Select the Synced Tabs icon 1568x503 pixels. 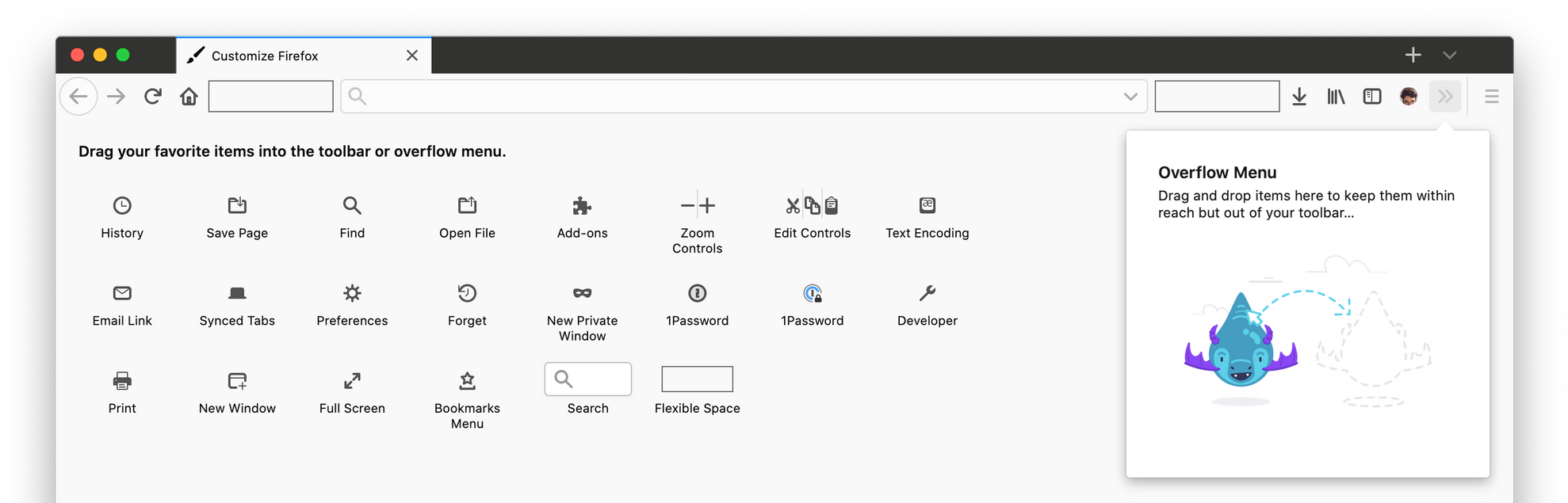237,293
